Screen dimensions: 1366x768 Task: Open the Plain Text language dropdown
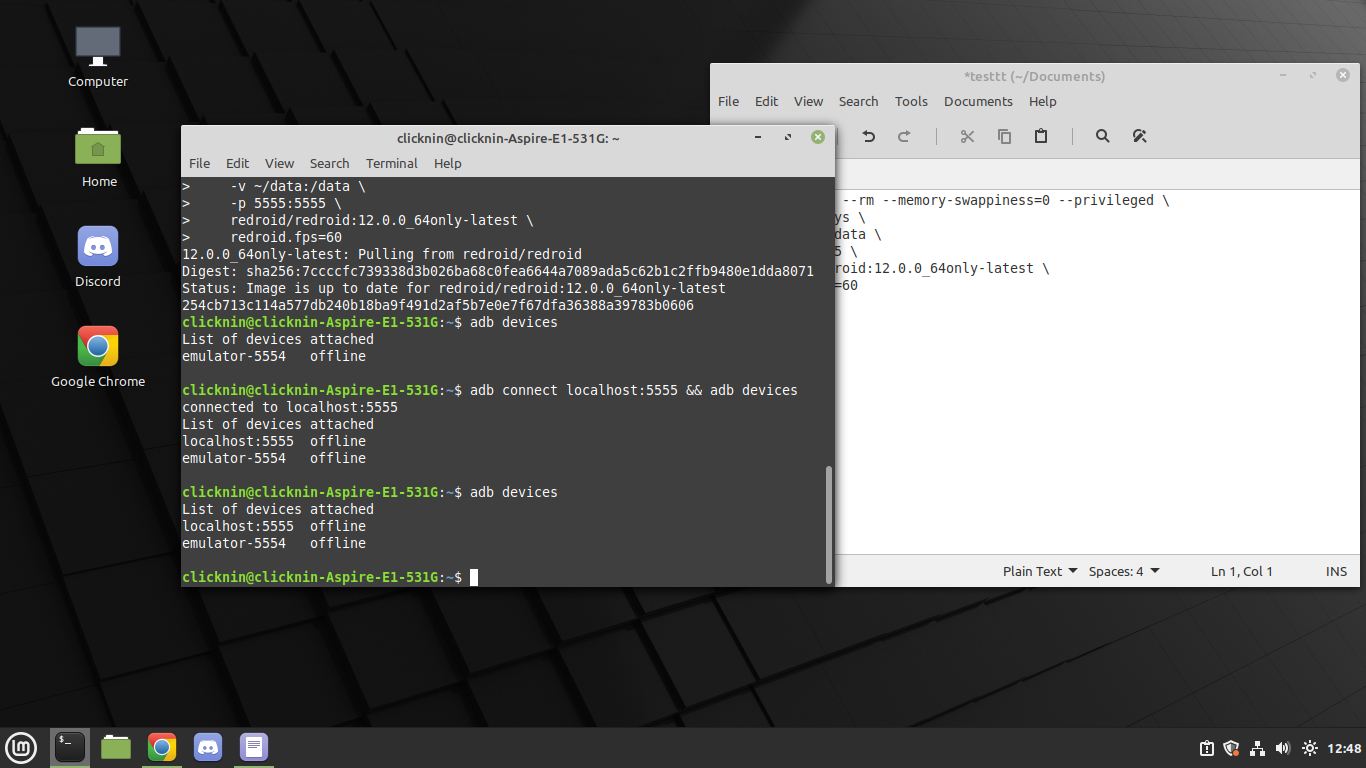(1033, 571)
